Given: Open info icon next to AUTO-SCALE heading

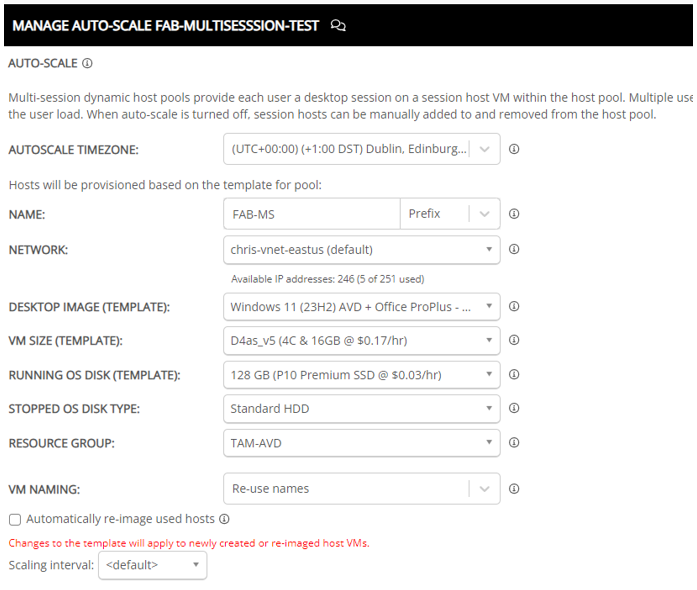Looking at the screenshot, I should (x=88, y=64).
